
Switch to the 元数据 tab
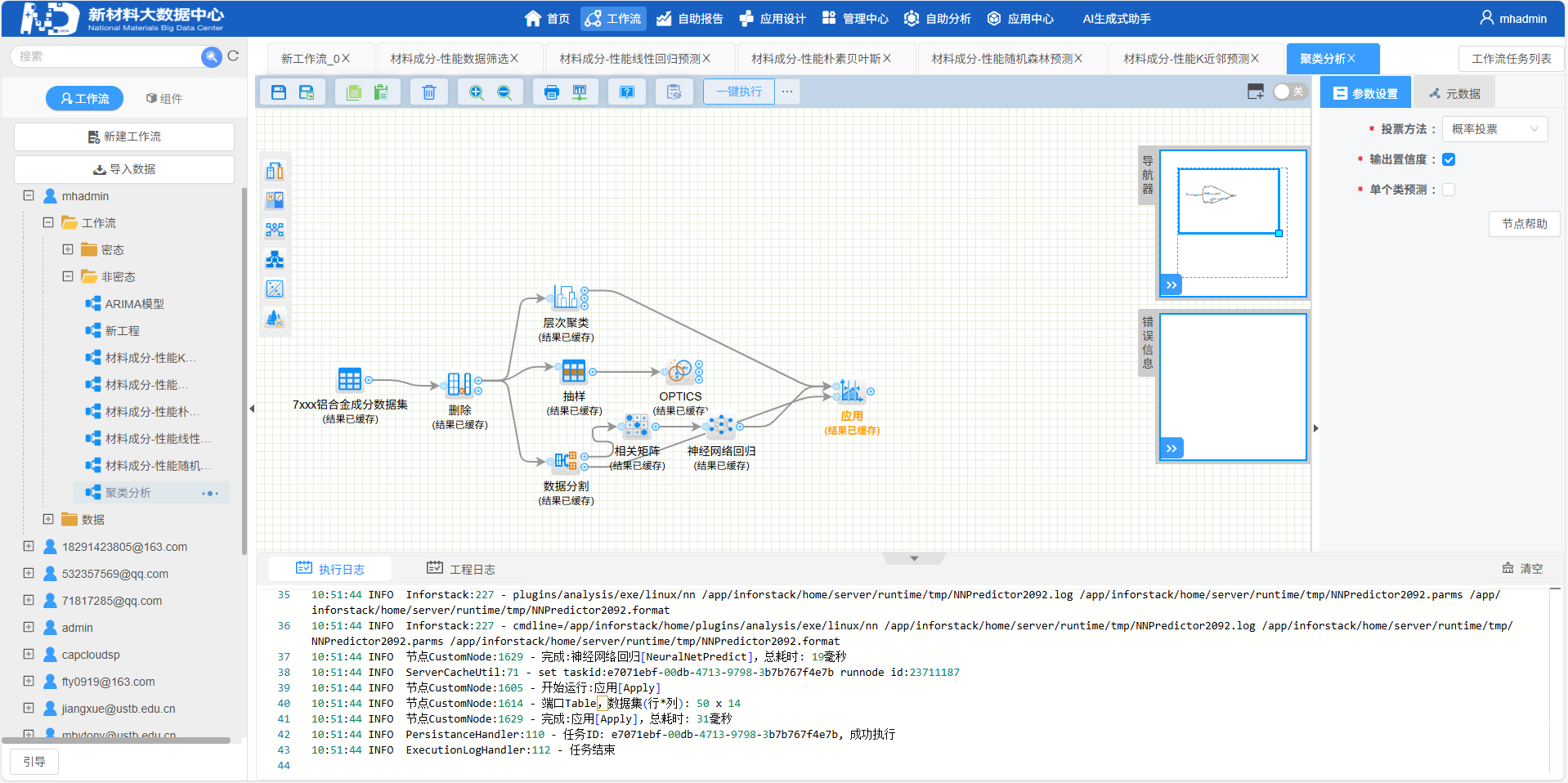(x=1454, y=93)
